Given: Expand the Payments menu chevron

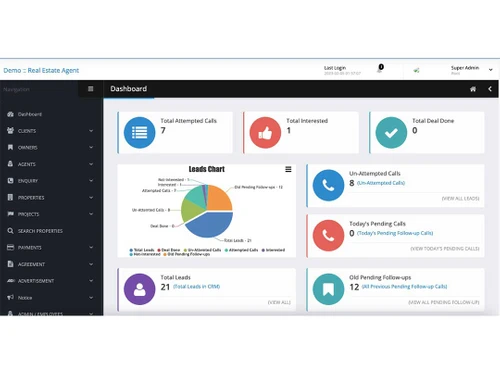Looking at the screenshot, I should 91,247.
